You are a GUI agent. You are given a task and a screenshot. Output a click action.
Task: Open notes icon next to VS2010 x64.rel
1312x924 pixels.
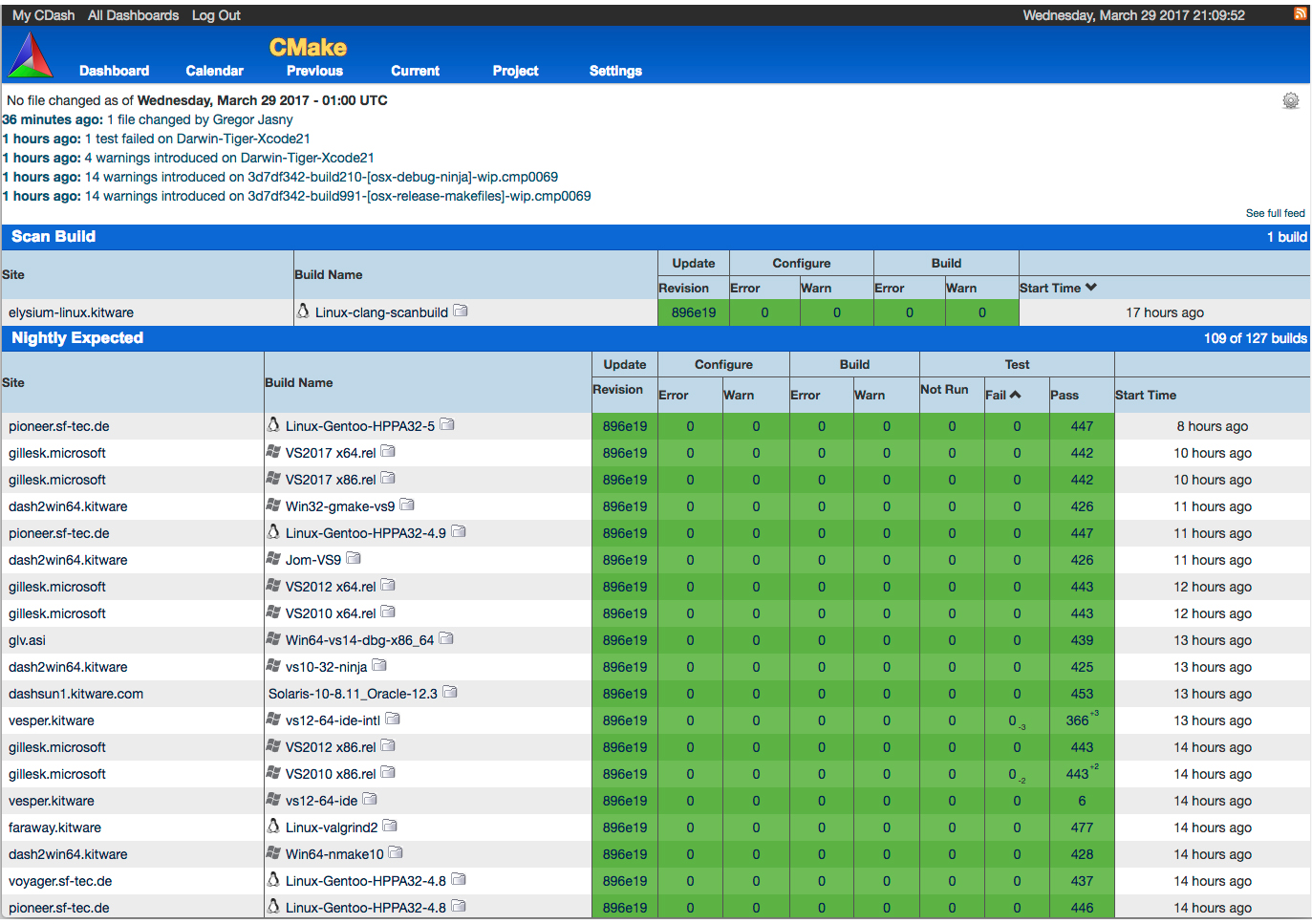[388, 612]
